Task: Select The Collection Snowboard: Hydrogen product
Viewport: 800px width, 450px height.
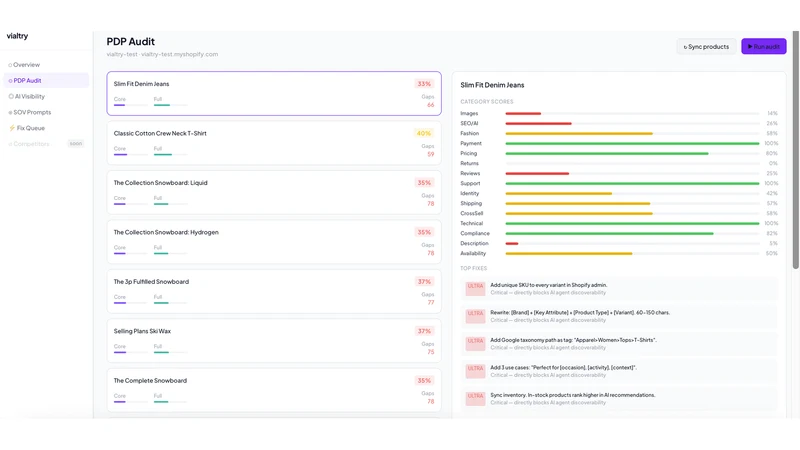Action: [x=274, y=242]
